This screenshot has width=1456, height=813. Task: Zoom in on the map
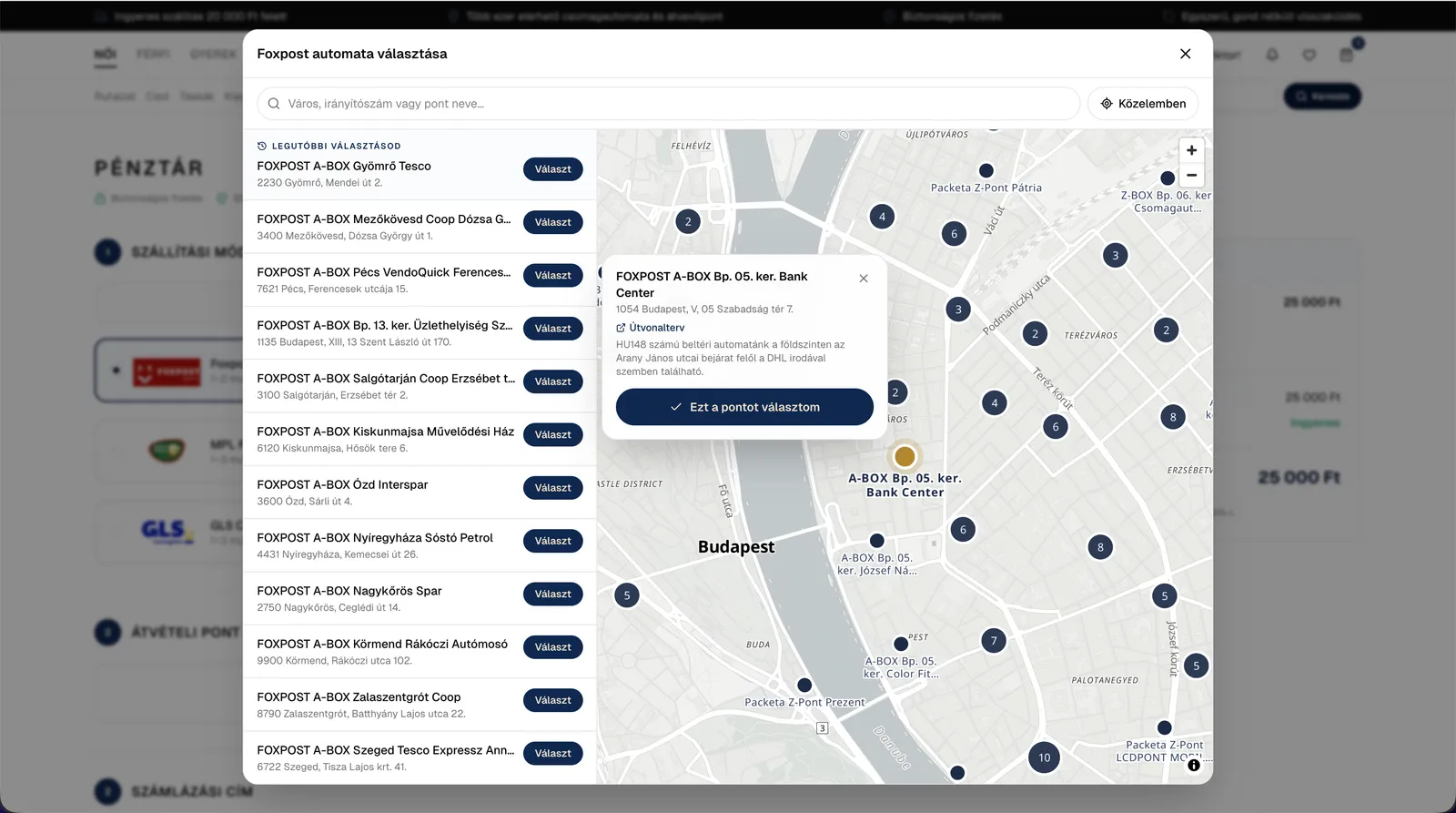tap(1191, 150)
